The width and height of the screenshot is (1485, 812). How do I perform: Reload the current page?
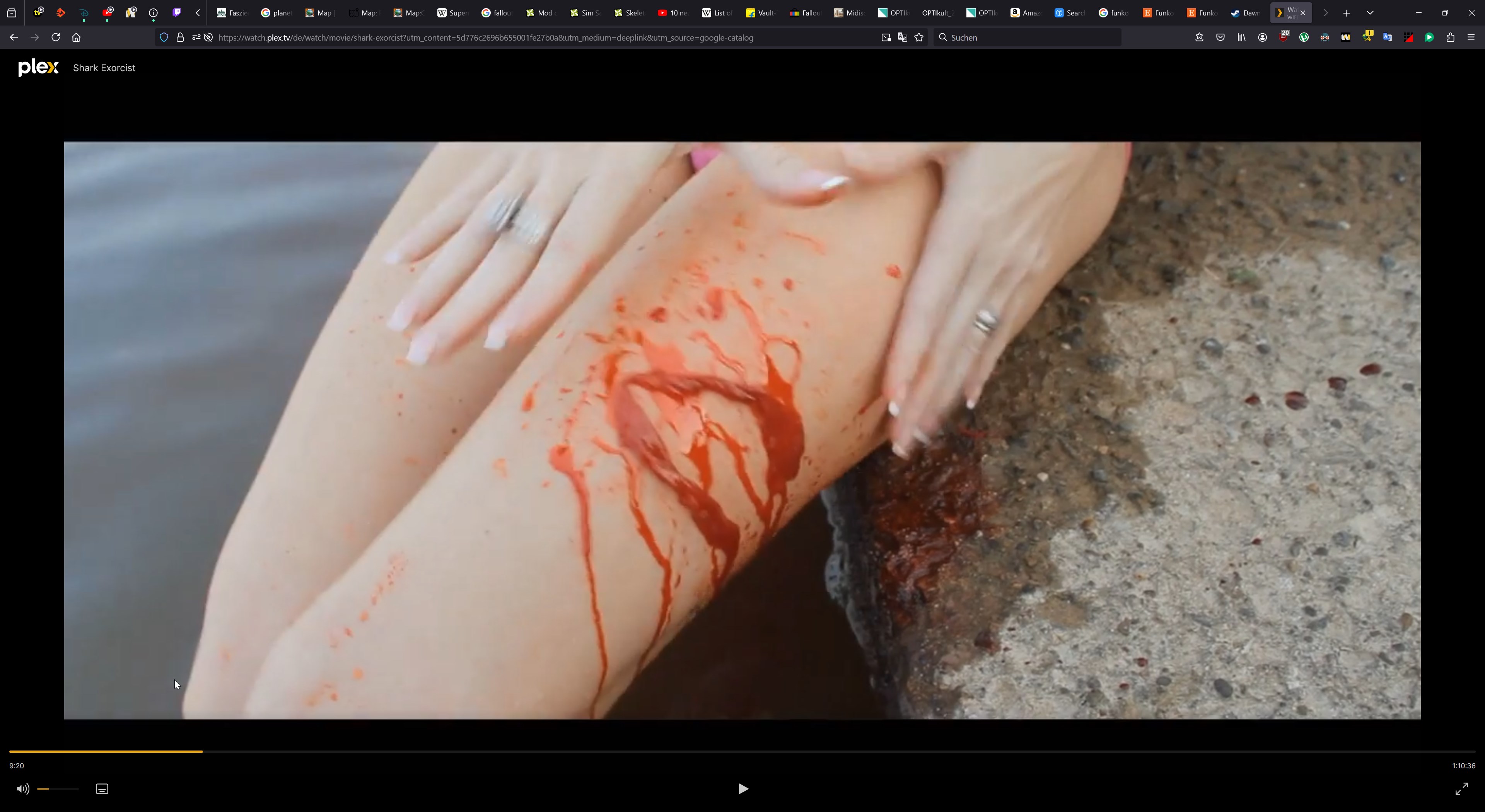(x=55, y=38)
